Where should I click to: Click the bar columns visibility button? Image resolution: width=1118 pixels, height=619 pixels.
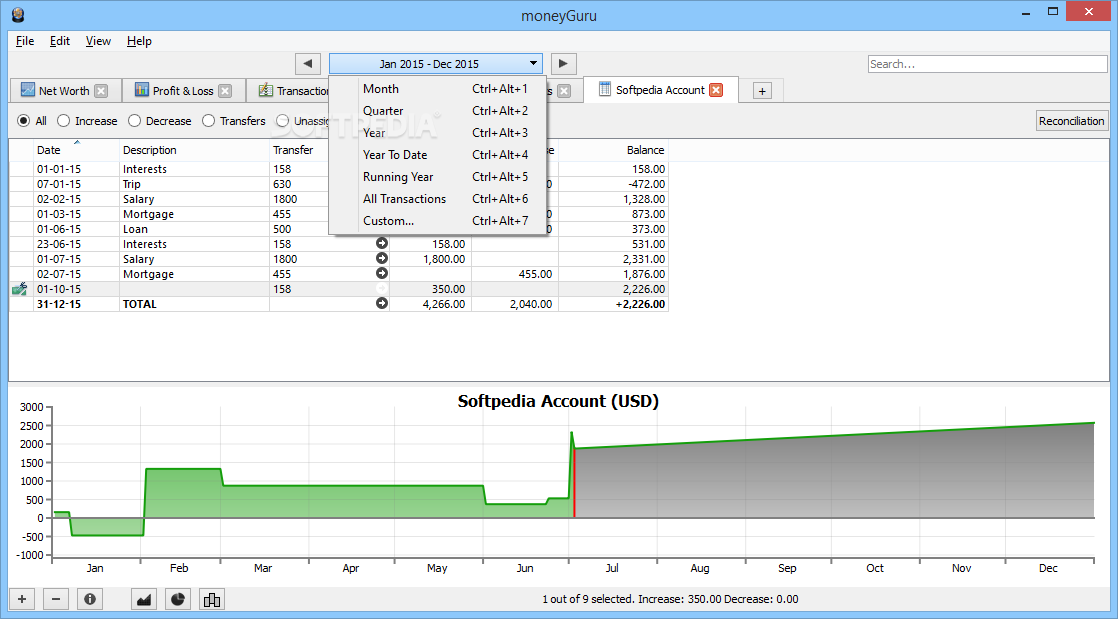212,599
